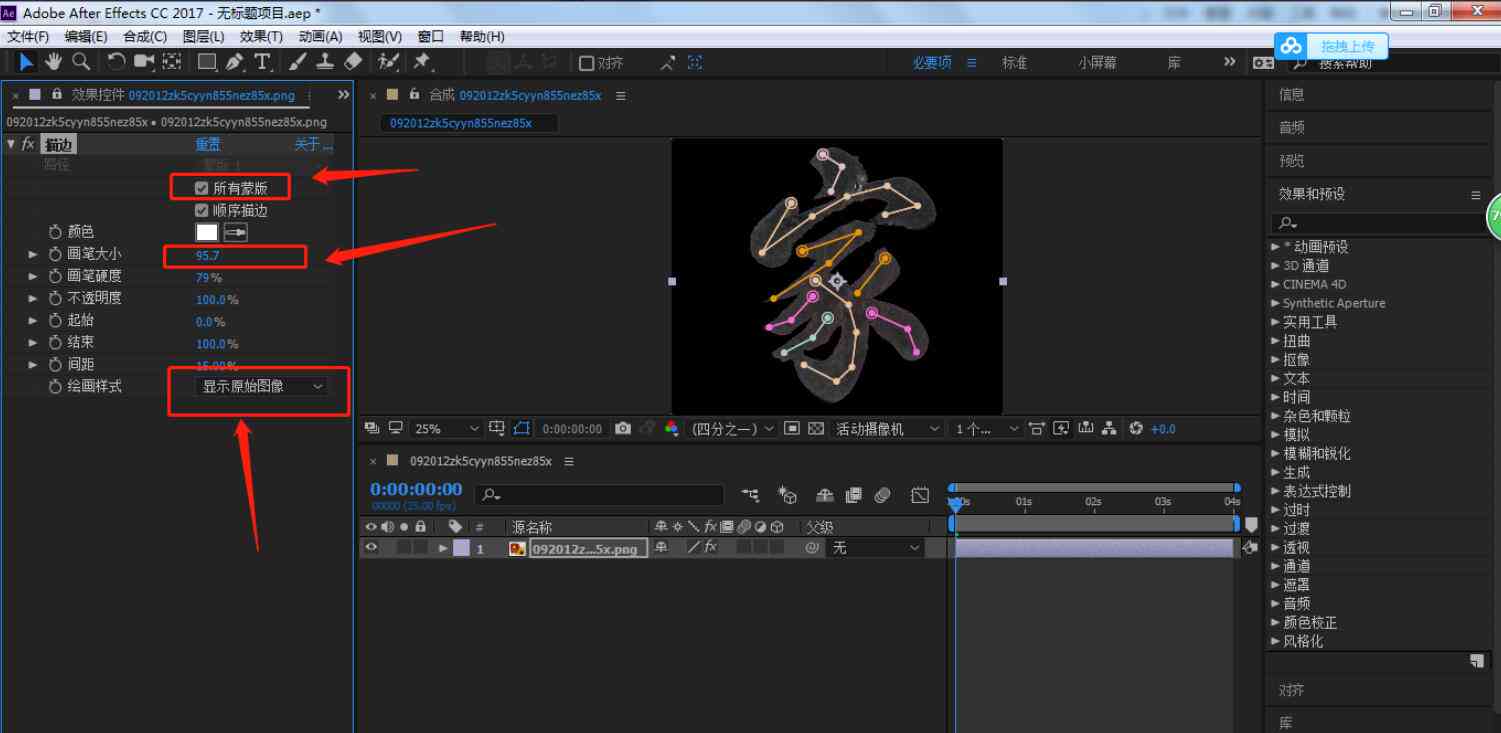Open the 动画(A) menu
1501x733 pixels.
click(x=320, y=36)
